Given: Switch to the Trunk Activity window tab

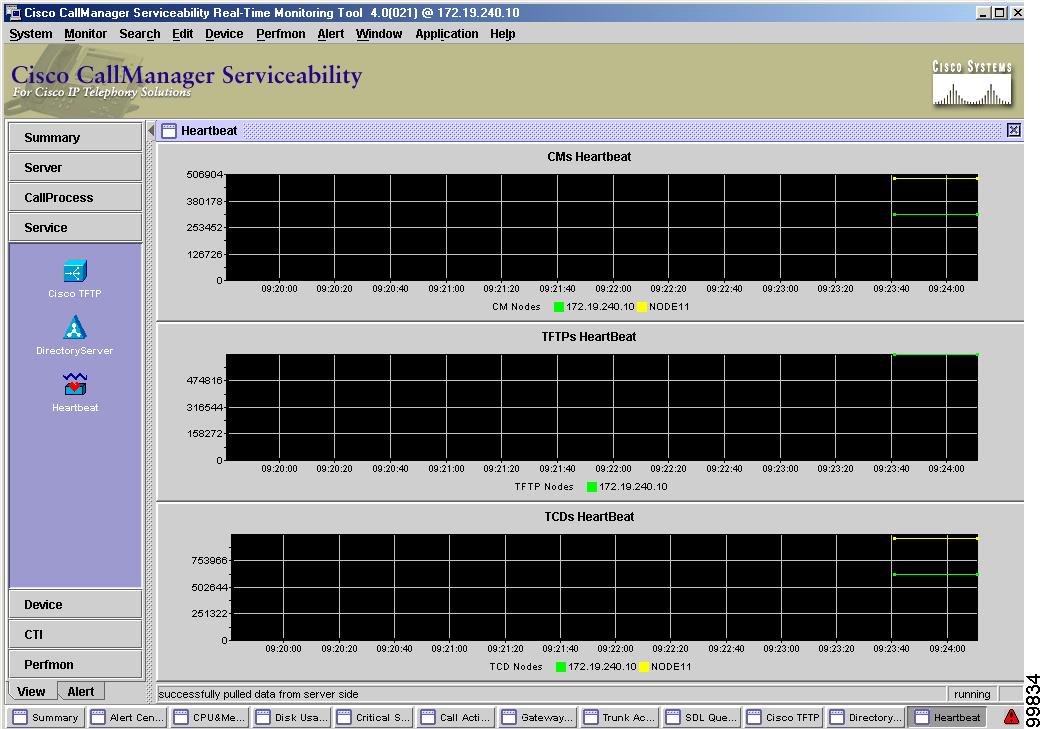Looking at the screenshot, I should click(x=620, y=717).
